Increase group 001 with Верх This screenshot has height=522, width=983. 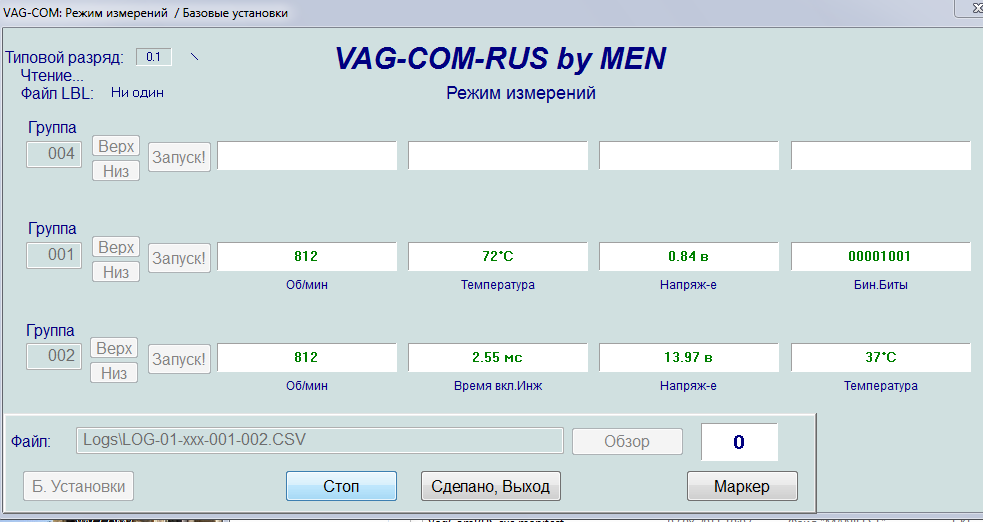(x=116, y=247)
